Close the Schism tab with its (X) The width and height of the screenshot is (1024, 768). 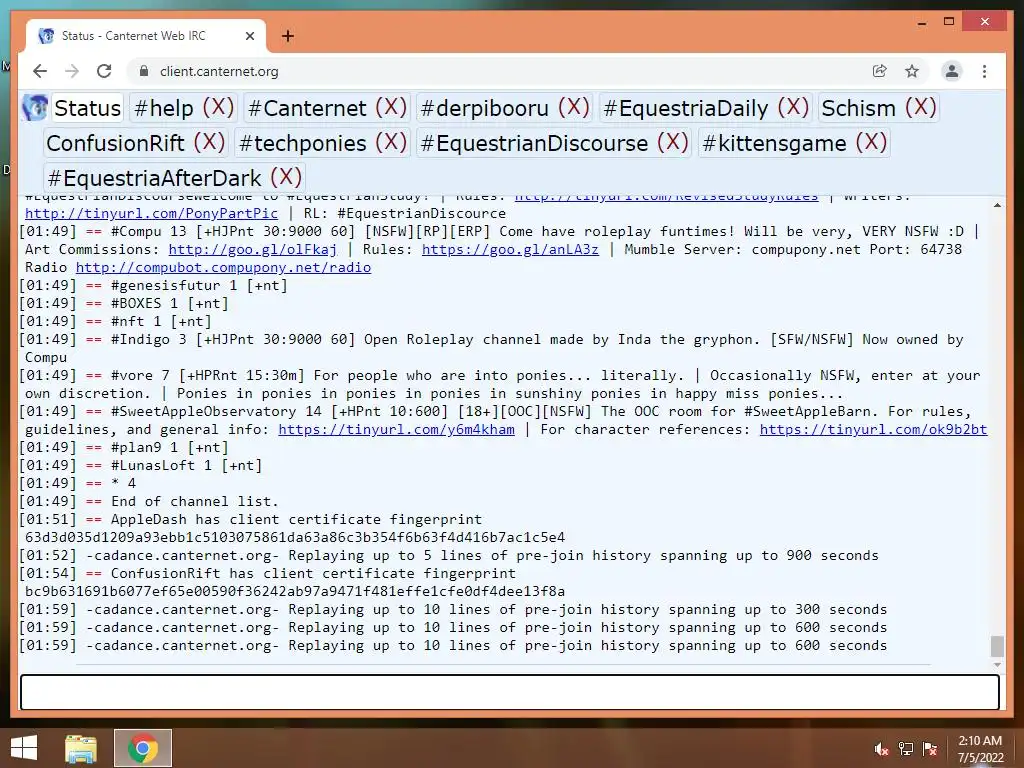click(920, 107)
